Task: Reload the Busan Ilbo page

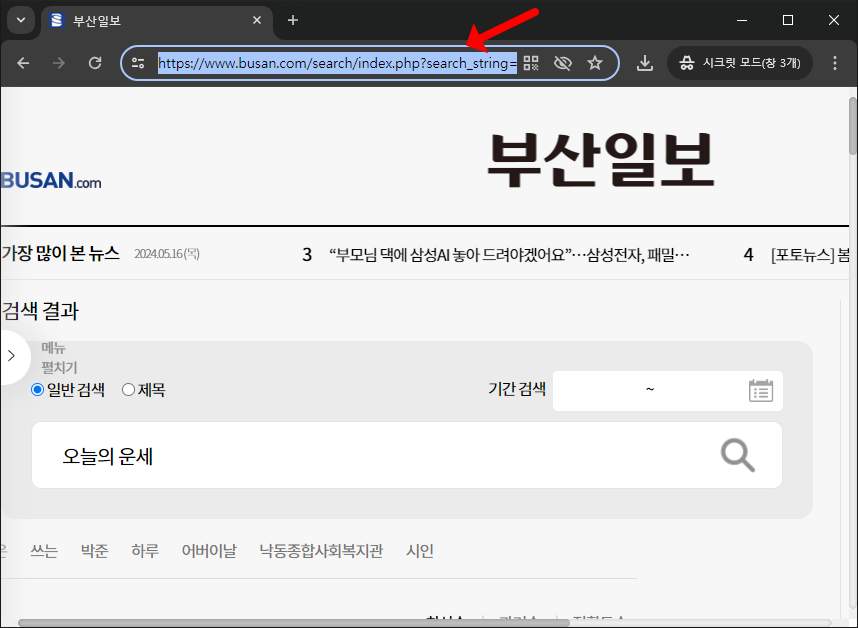Action: (95, 63)
